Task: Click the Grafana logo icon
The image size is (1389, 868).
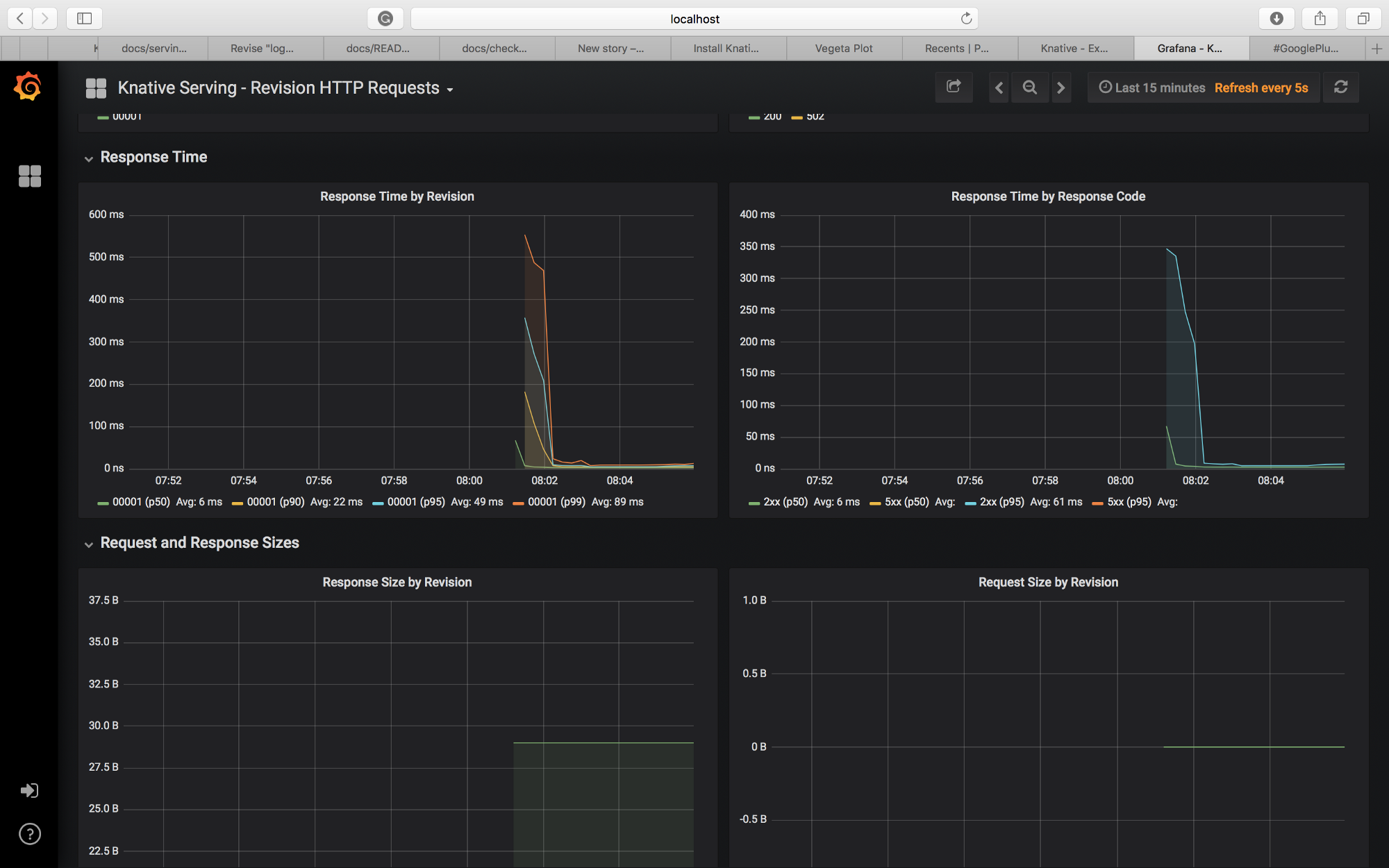Action: pos(28,86)
